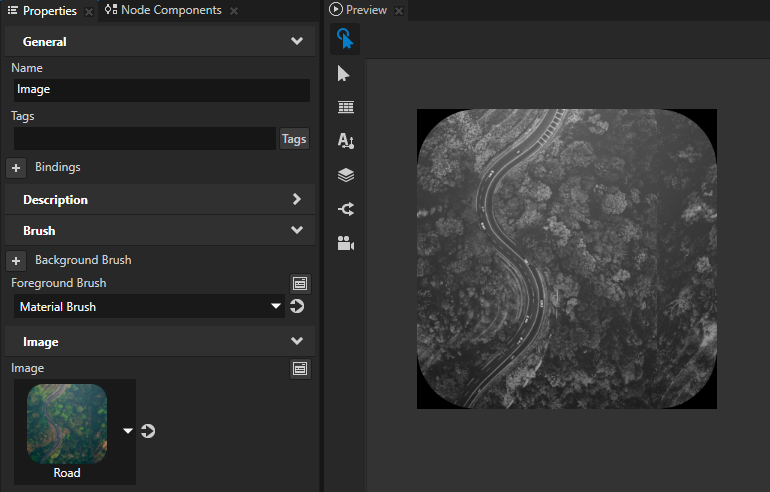Expand the Description section
This screenshot has width=770, height=492.
pyautogui.click(x=296, y=199)
